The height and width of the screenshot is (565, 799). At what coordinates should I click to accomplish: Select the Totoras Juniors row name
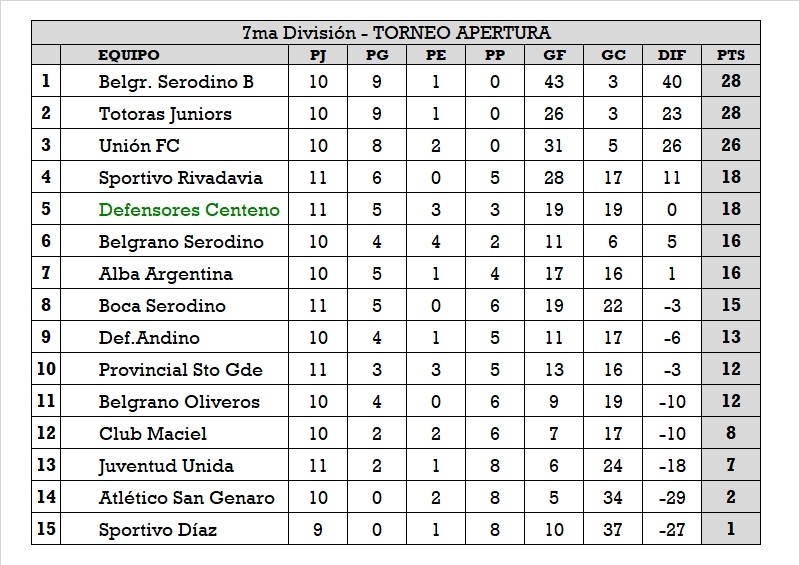coord(165,114)
